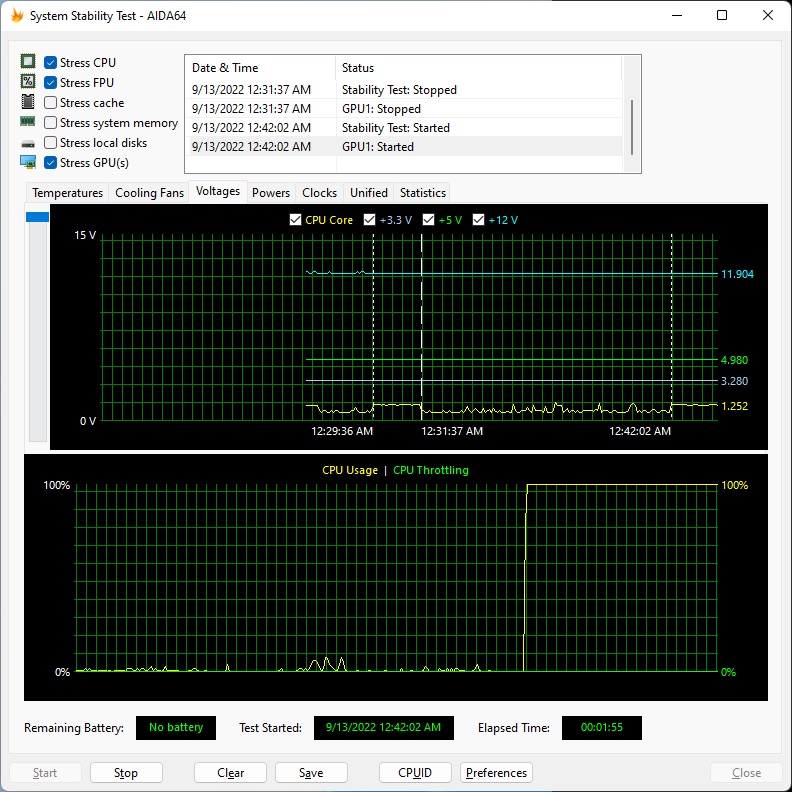Click the 4.980 voltage value label

tap(734, 360)
